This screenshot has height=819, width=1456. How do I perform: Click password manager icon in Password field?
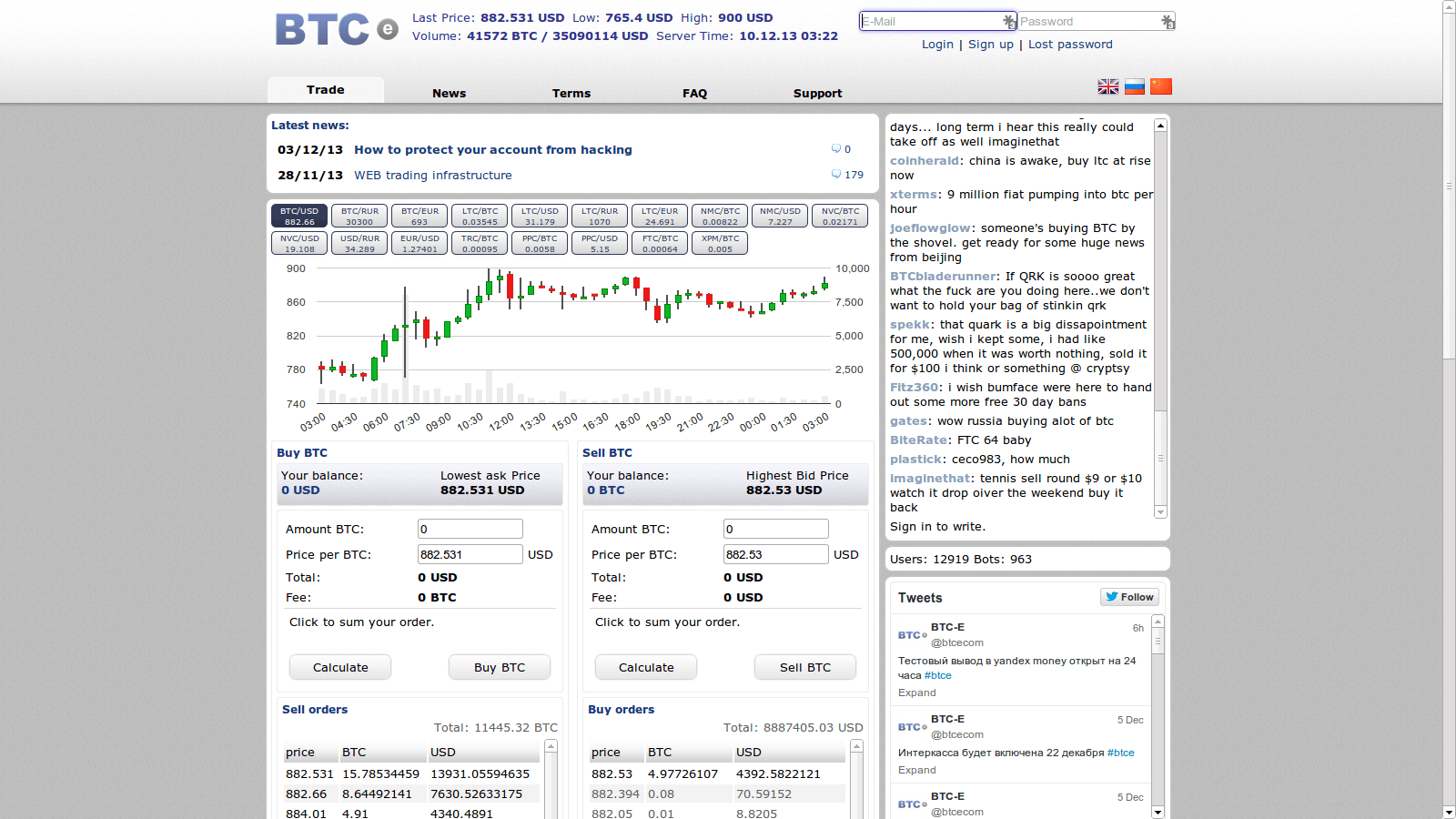1168,21
